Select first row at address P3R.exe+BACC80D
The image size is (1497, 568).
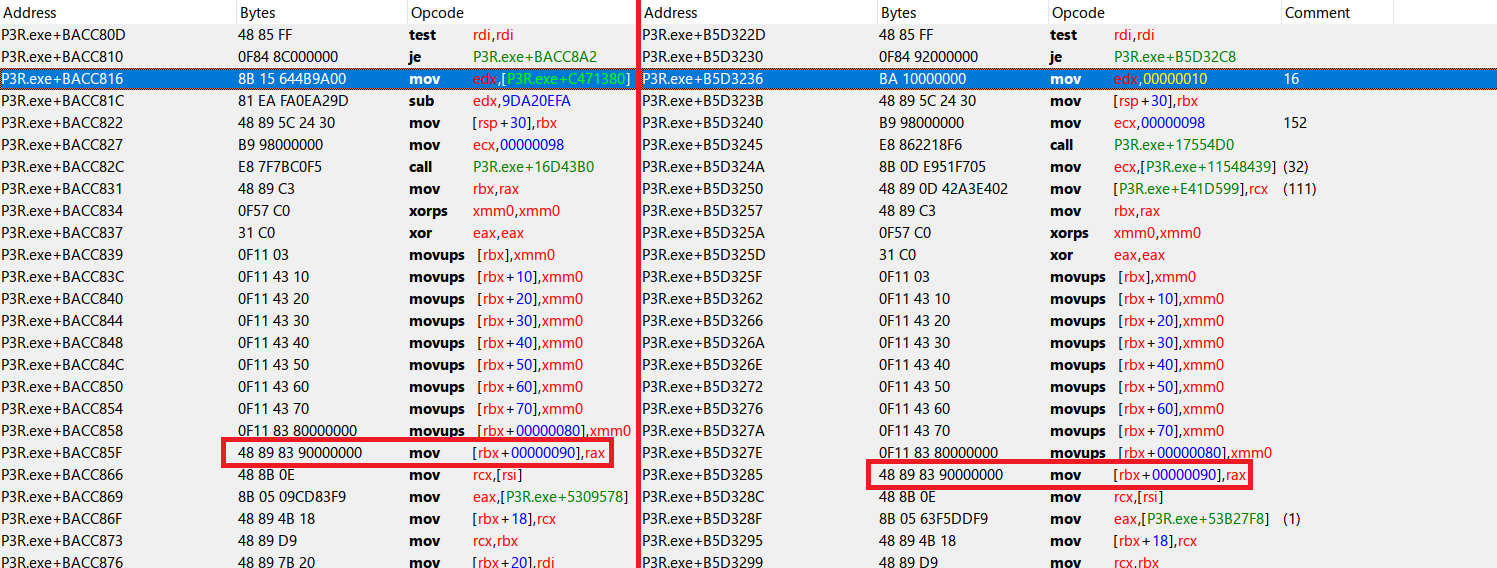pos(63,35)
